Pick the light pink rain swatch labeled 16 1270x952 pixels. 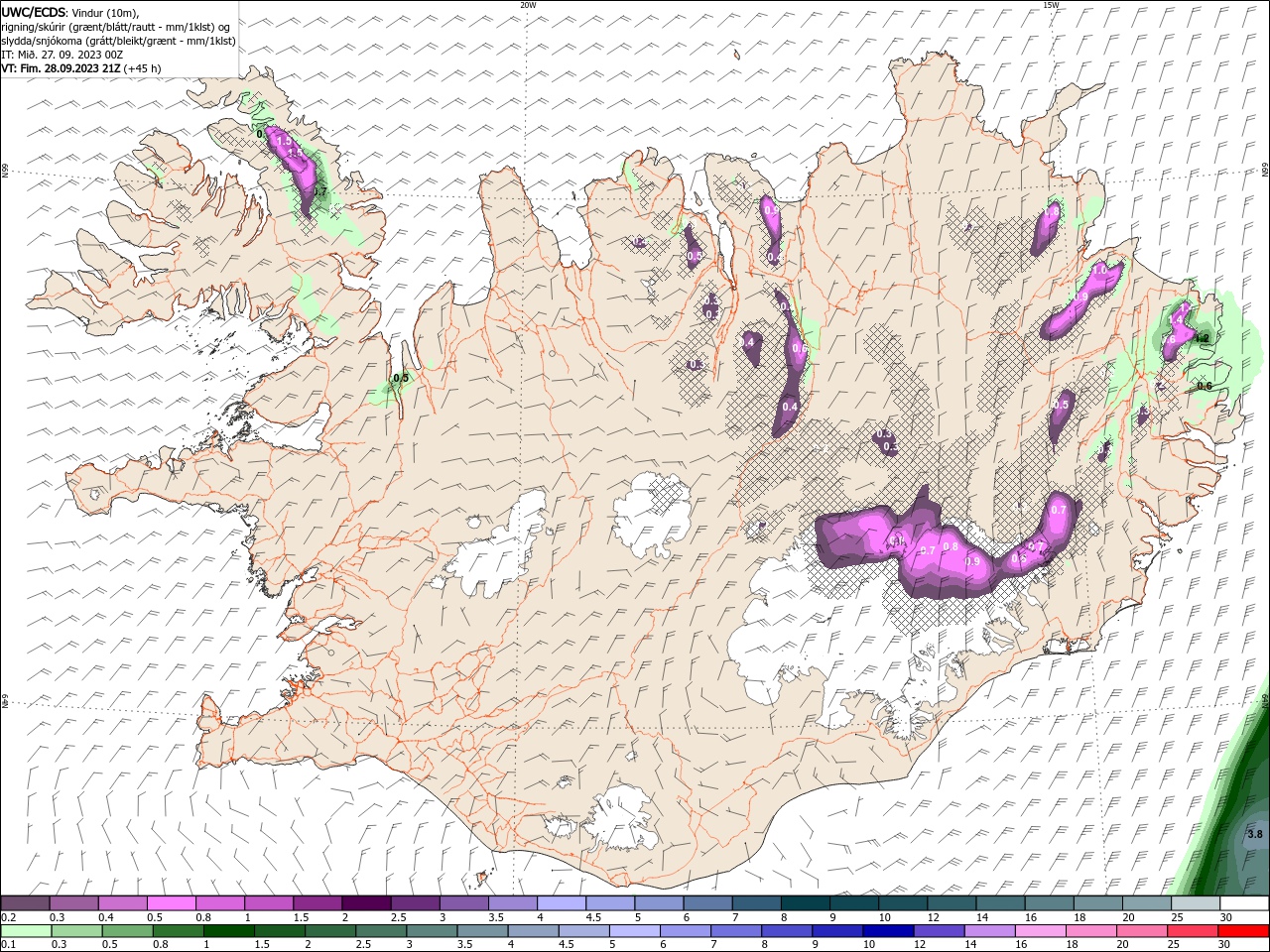pos(1040,931)
